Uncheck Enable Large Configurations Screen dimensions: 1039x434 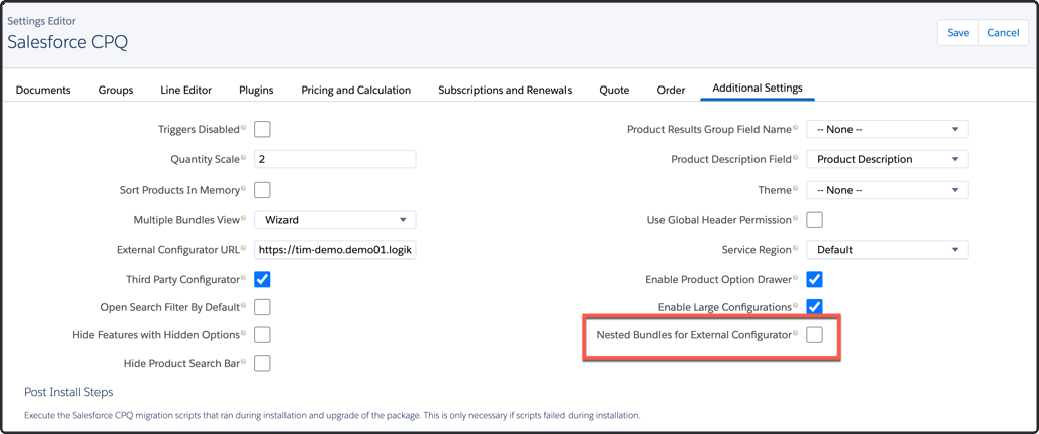point(814,307)
